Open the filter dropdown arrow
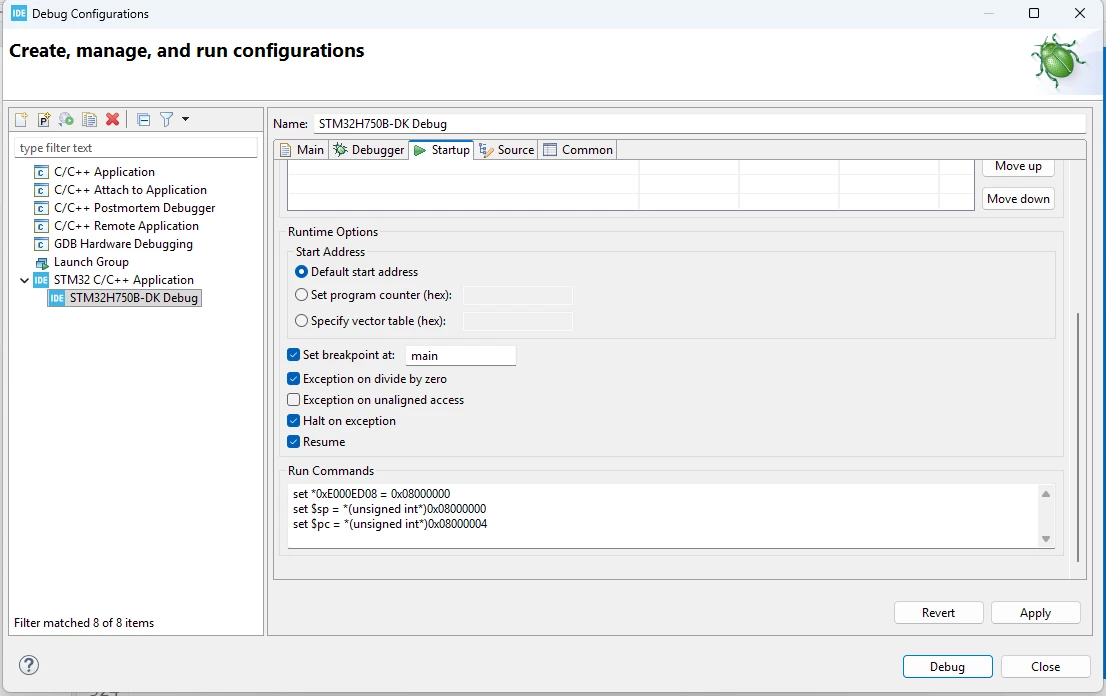Image resolution: width=1106 pixels, height=696 pixels. (x=186, y=119)
